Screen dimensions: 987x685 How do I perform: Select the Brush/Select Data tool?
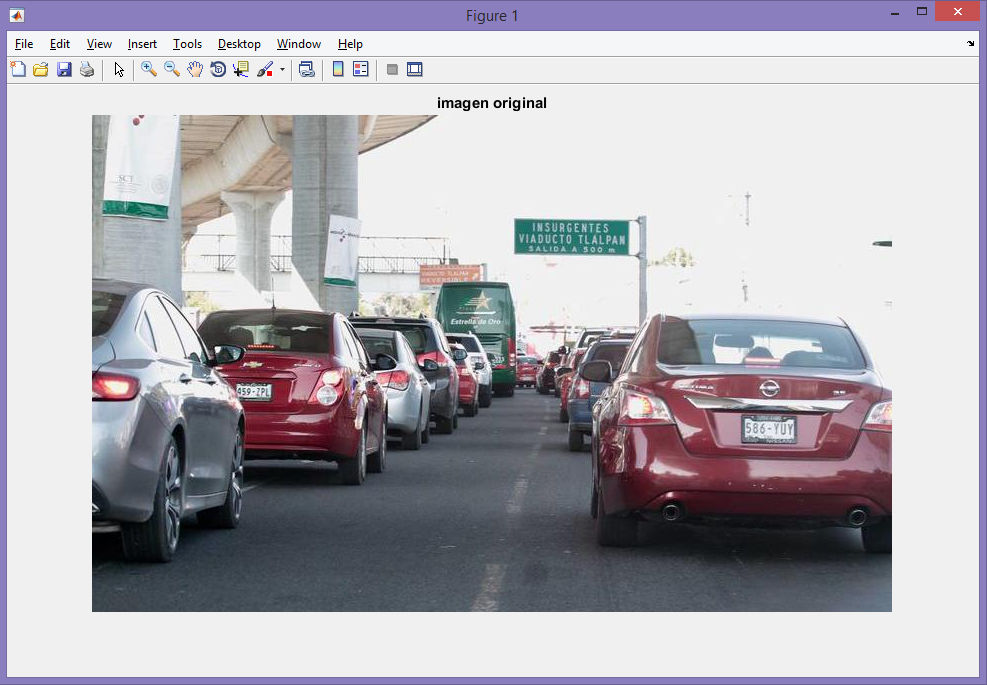(x=263, y=69)
